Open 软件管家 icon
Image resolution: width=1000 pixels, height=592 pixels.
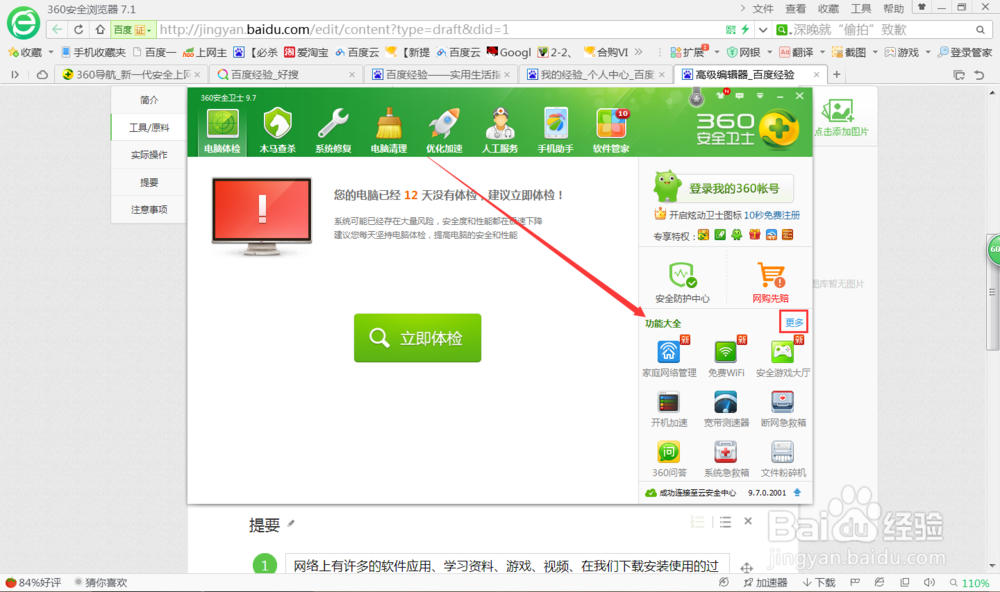coord(611,131)
